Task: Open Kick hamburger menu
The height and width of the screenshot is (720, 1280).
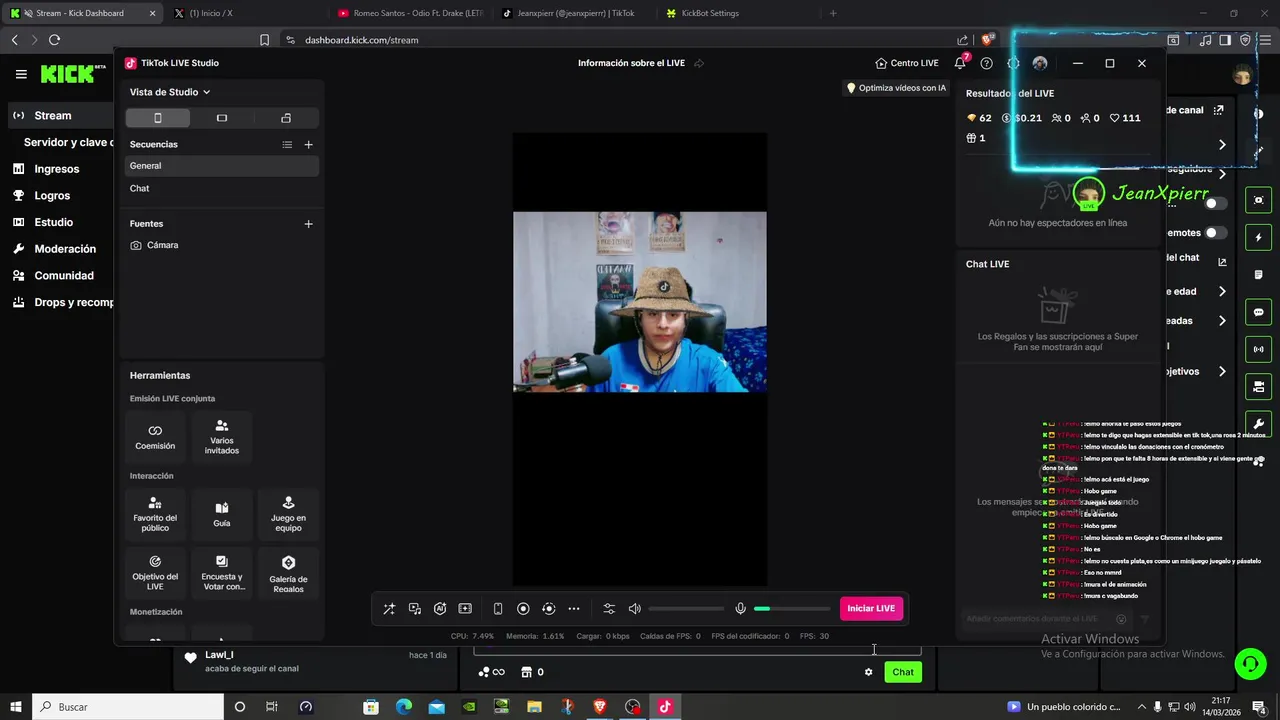Action: 21,74
